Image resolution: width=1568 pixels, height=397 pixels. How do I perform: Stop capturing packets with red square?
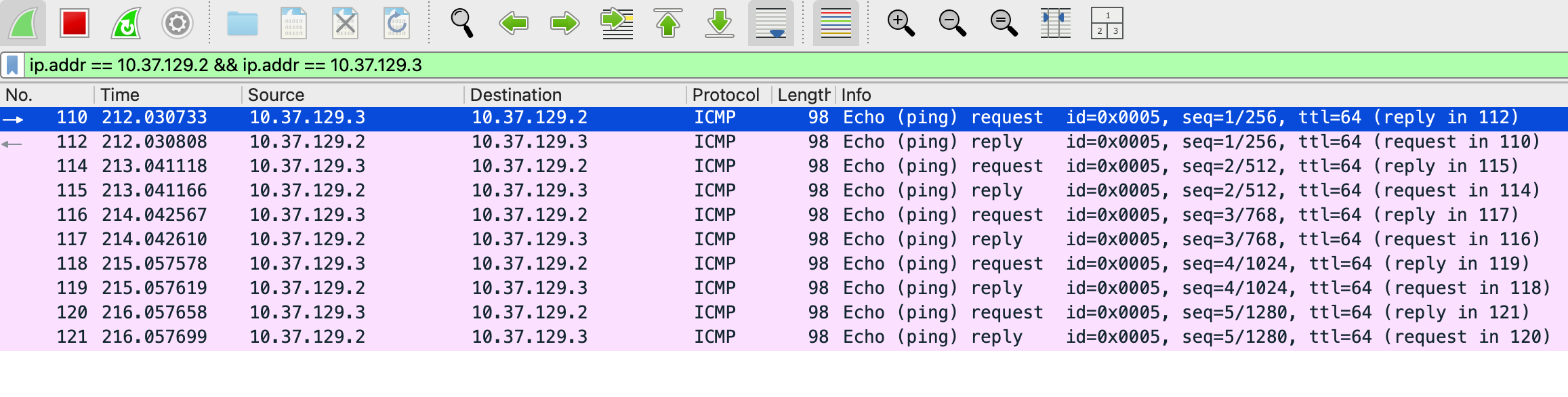74,23
